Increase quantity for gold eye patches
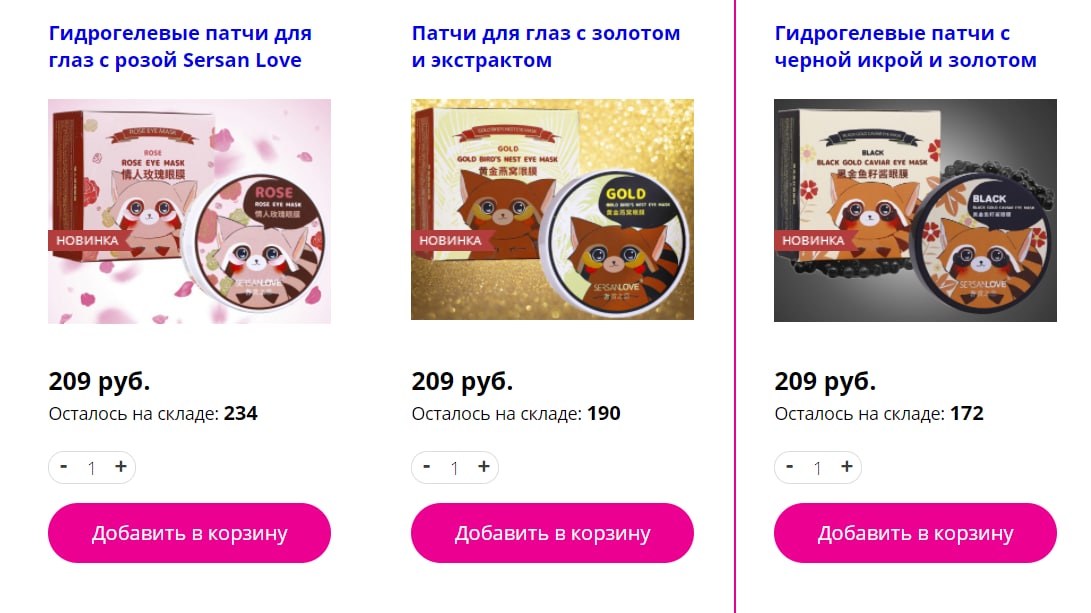The height and width of the screenshot is (613, 1091). [x=484, y=467]
